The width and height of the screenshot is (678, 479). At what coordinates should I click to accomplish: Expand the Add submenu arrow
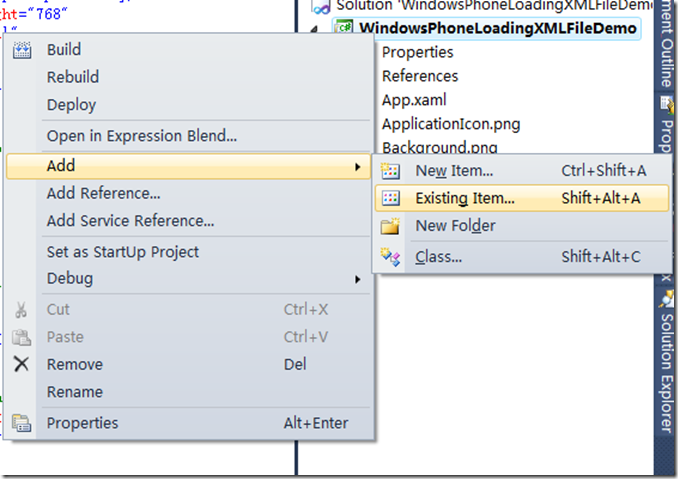[358, 166]
